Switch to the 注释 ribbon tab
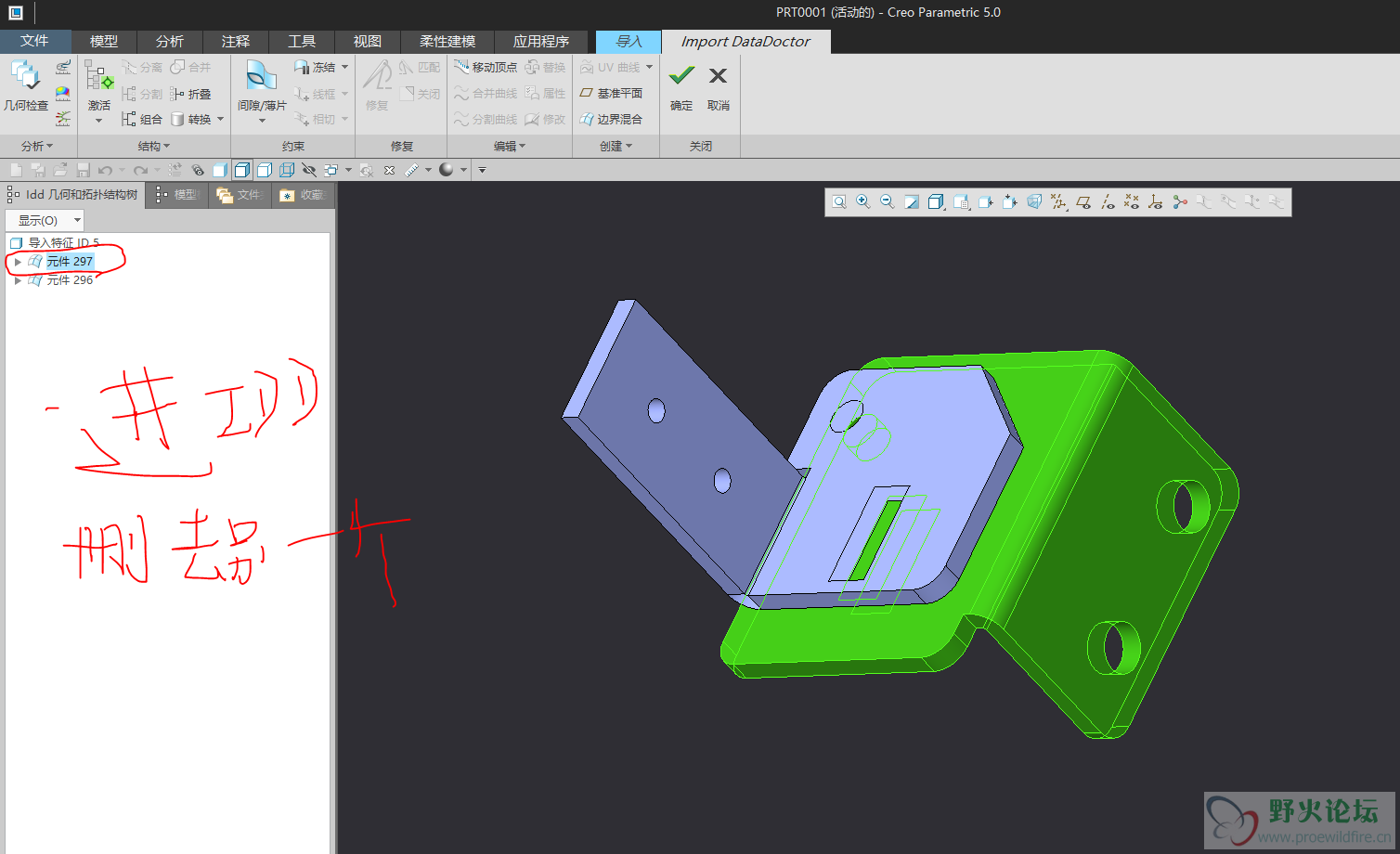The image size is (1400, 854). click(x=236, y=41)
